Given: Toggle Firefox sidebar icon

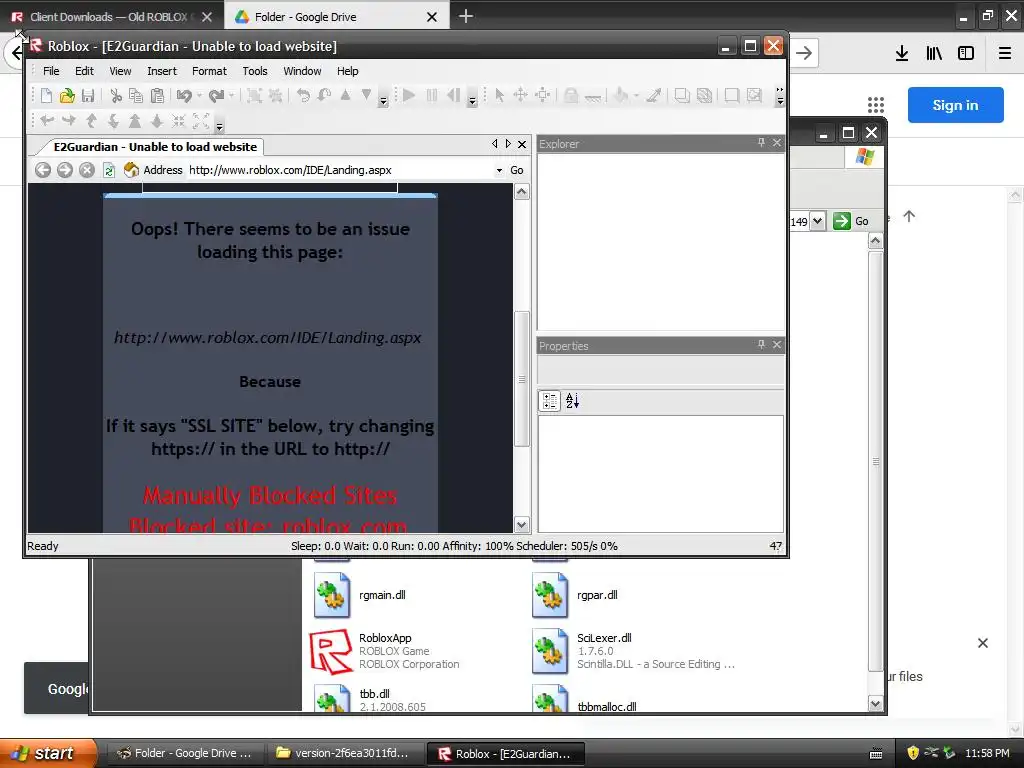Looking at the screenshot, I should coord(966,53).
